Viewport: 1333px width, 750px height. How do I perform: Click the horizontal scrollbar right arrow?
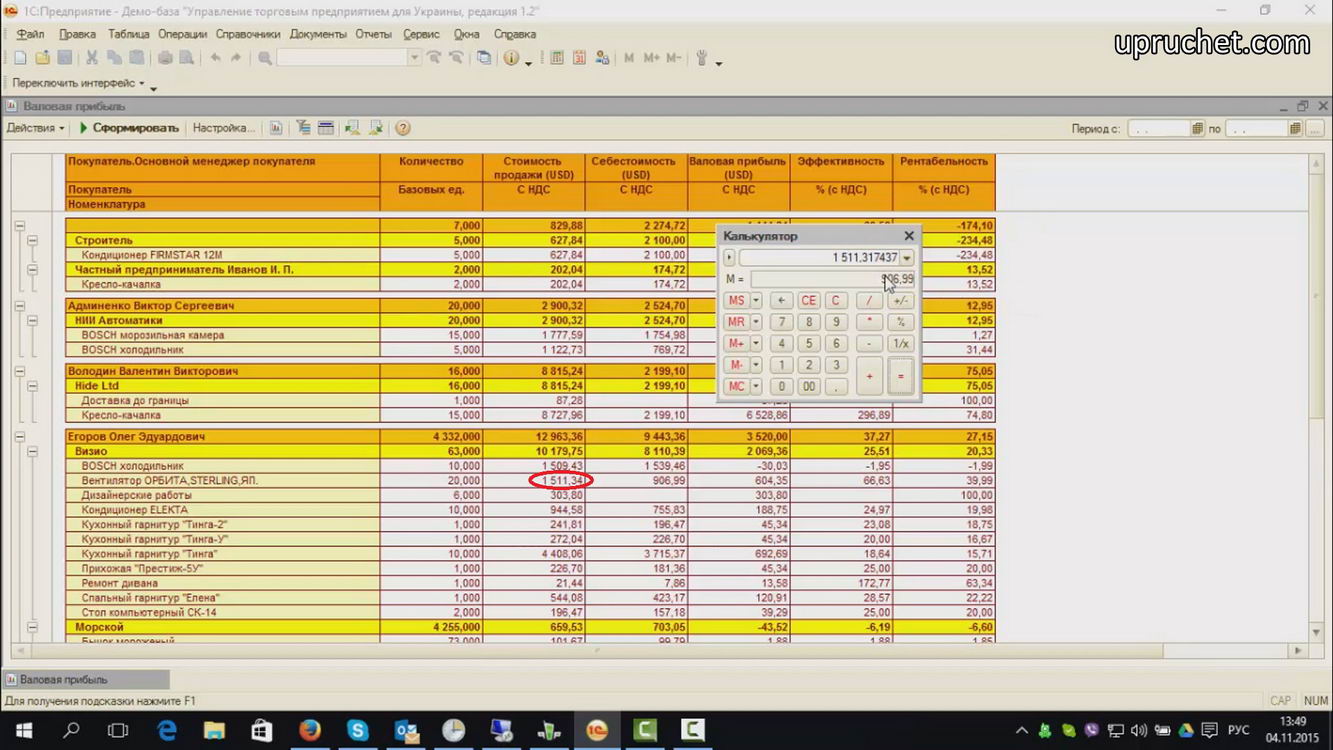pos(1298,650)
